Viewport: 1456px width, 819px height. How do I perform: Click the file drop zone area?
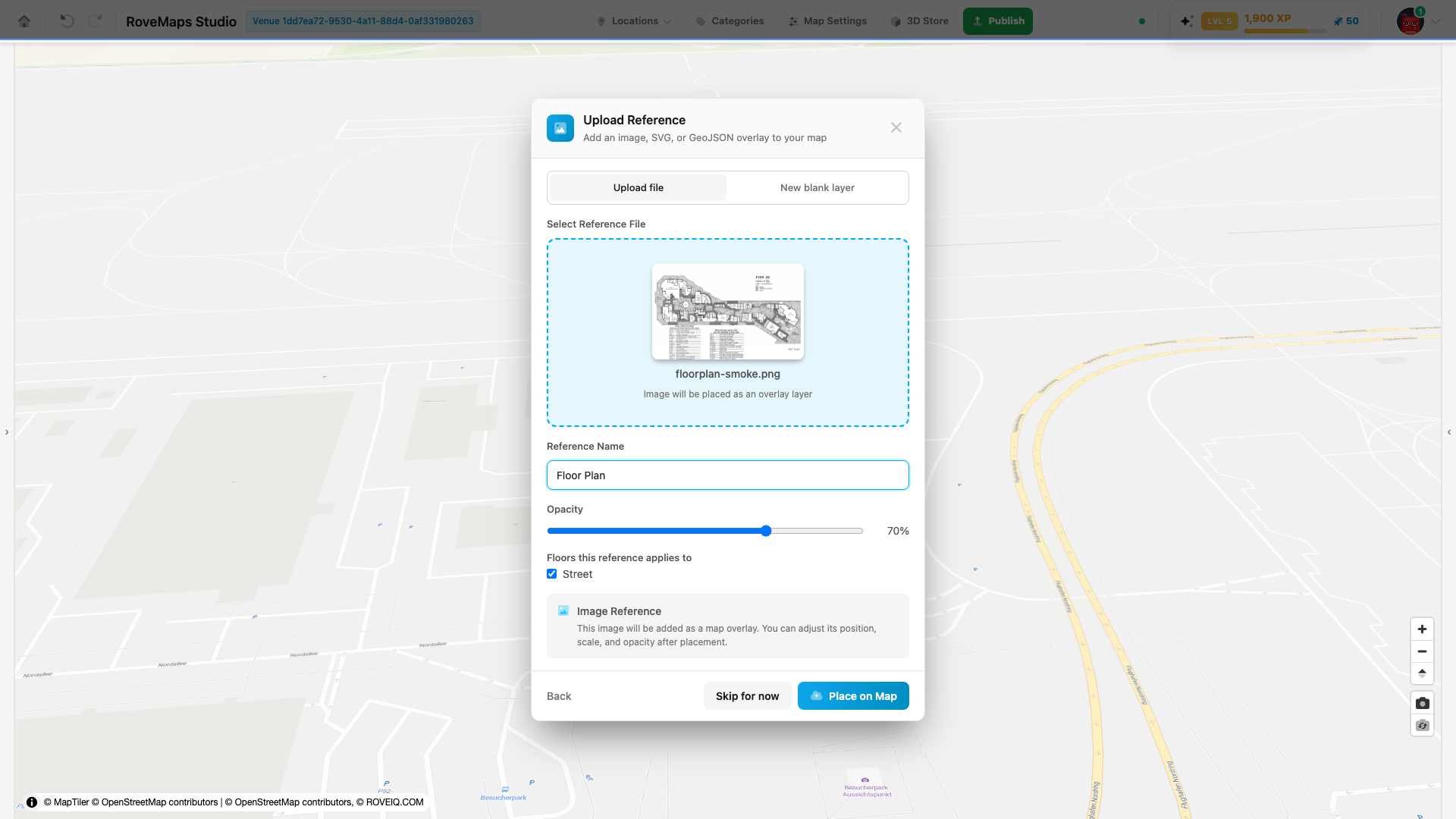coord(728,333)
